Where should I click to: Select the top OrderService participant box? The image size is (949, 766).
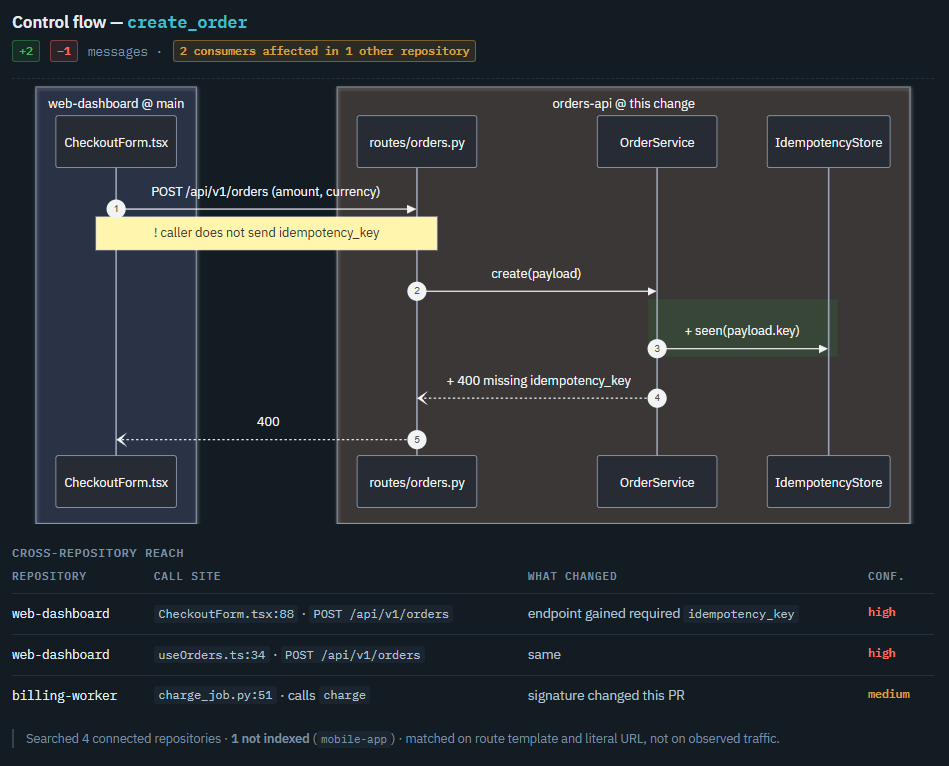tap(657, 142)
